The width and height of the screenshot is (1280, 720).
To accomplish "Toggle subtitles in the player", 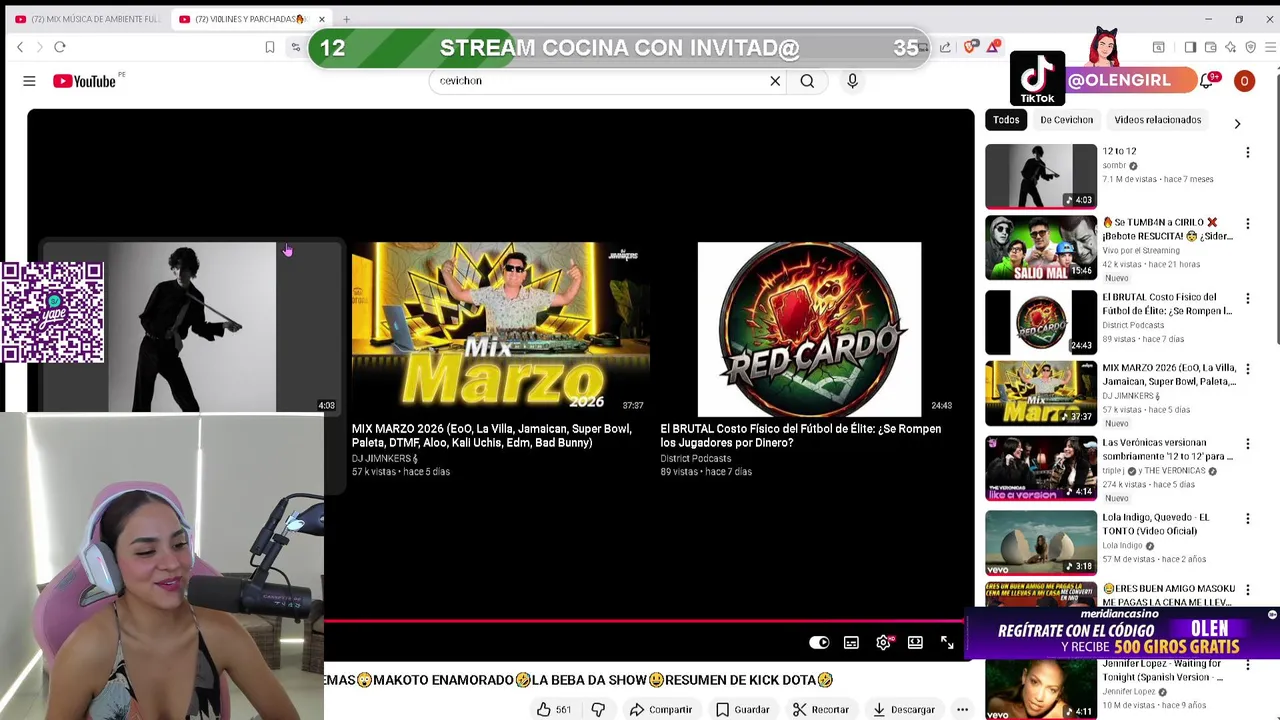I will 851,643.
